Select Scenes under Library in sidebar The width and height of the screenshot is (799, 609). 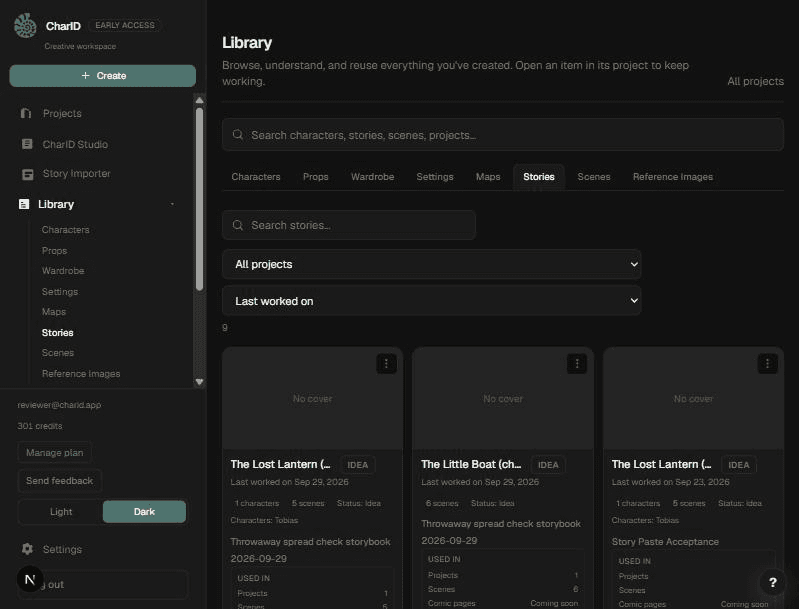(58, 353)
